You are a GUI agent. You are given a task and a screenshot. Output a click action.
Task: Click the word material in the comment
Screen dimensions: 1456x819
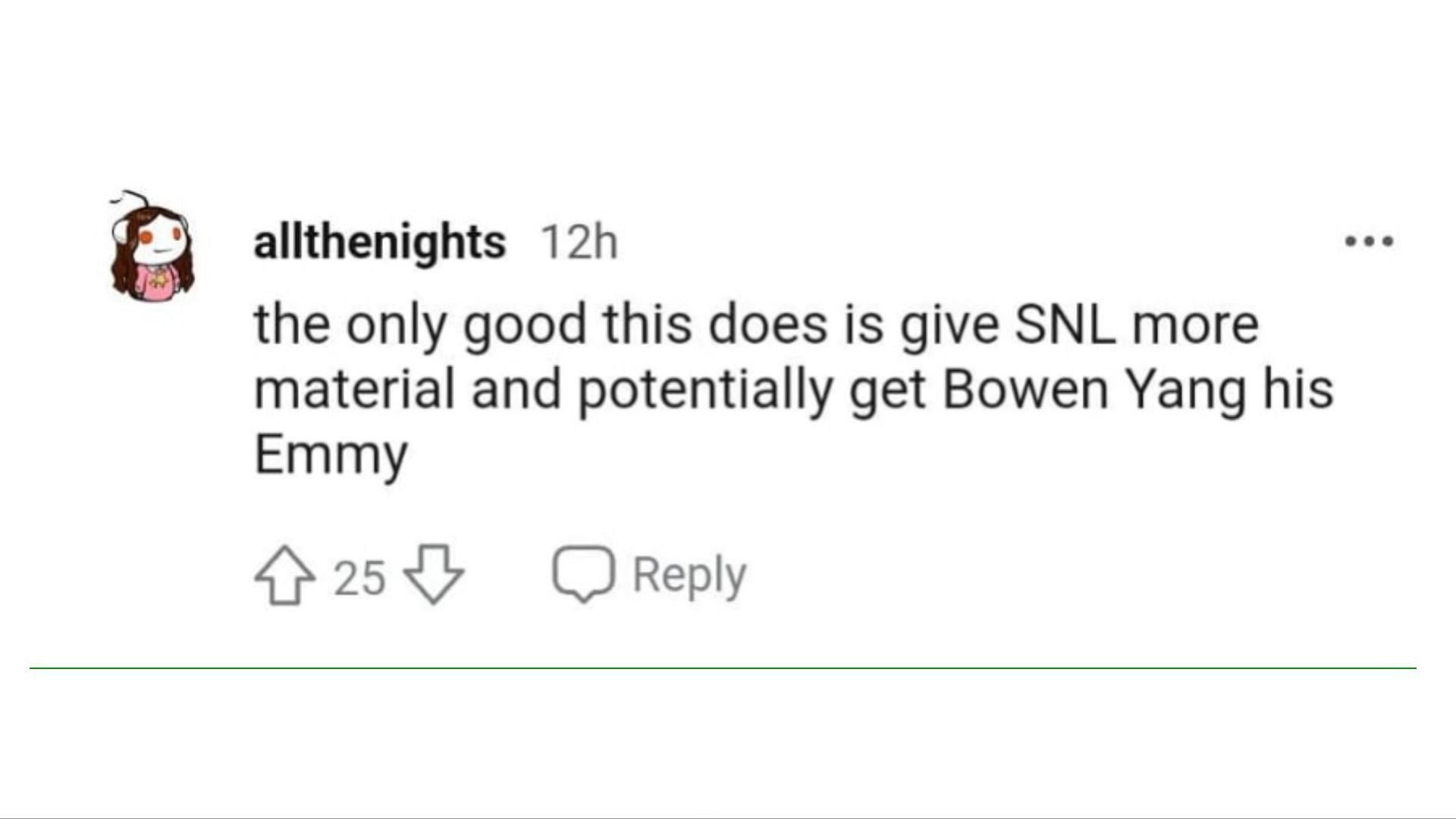[354, 390]
